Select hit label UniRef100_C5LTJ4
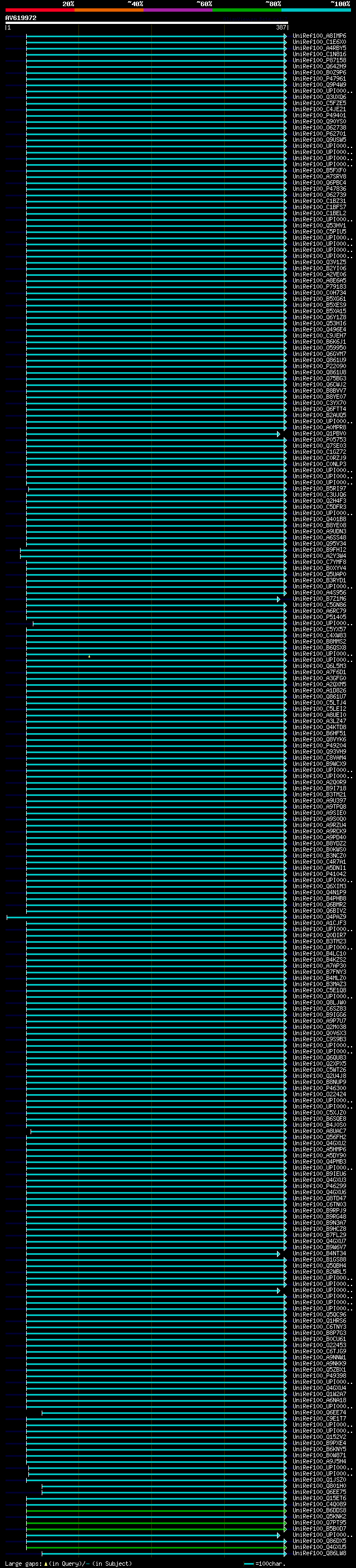The width and height of the screenshot is (356, 1568). coord(319,703)
